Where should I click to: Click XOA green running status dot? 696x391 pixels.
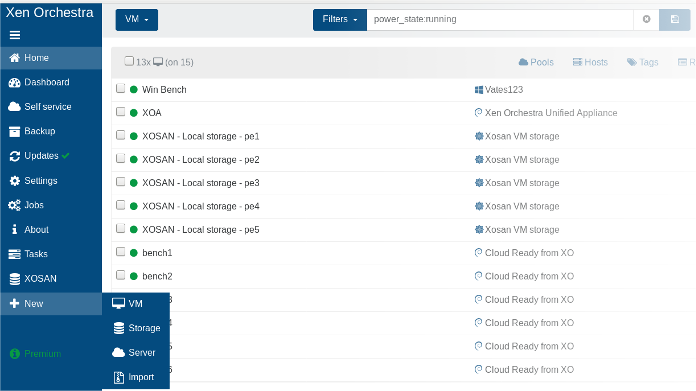(134, 113)
